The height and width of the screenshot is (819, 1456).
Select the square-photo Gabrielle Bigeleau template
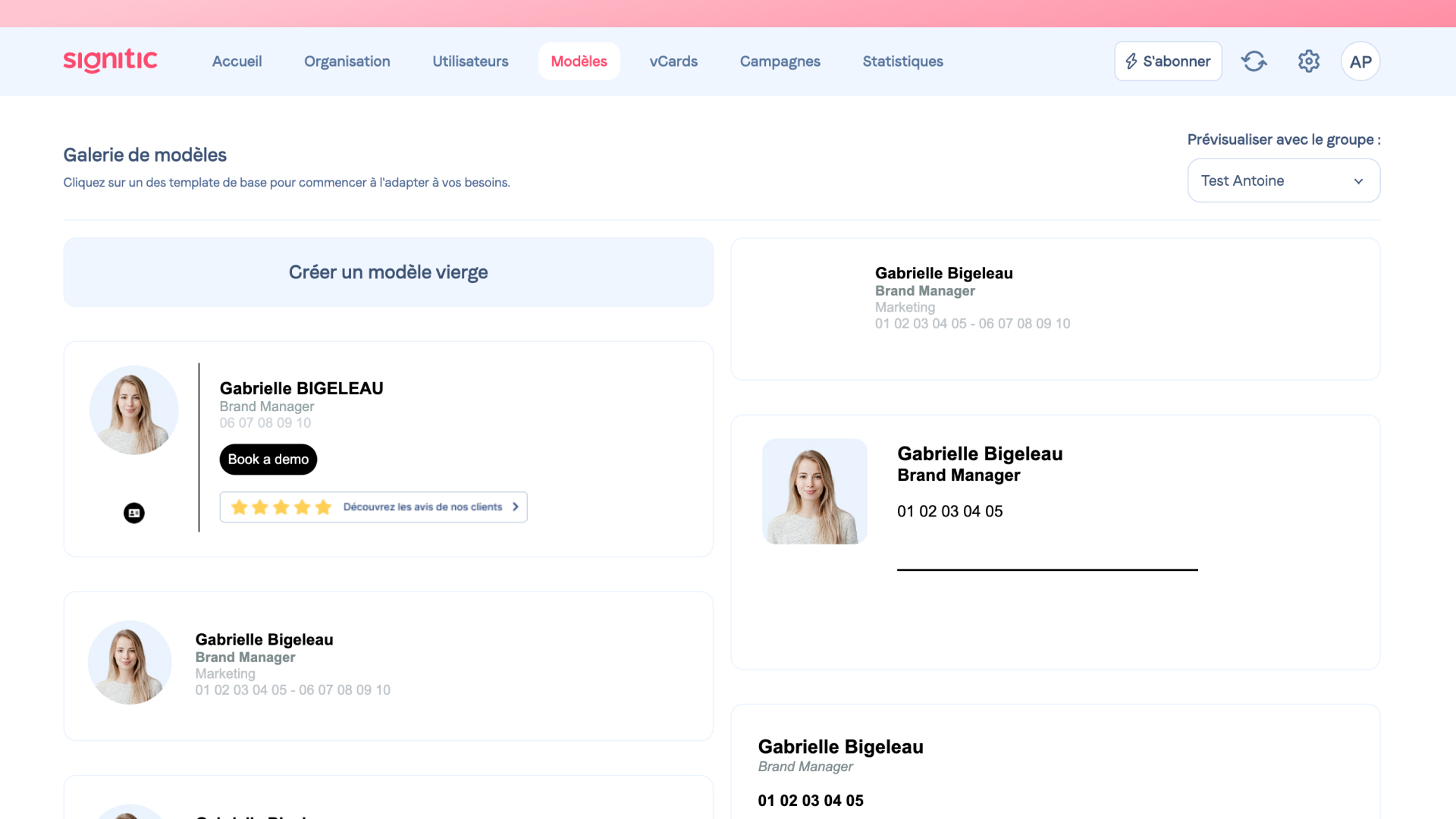pos(1054,541)
